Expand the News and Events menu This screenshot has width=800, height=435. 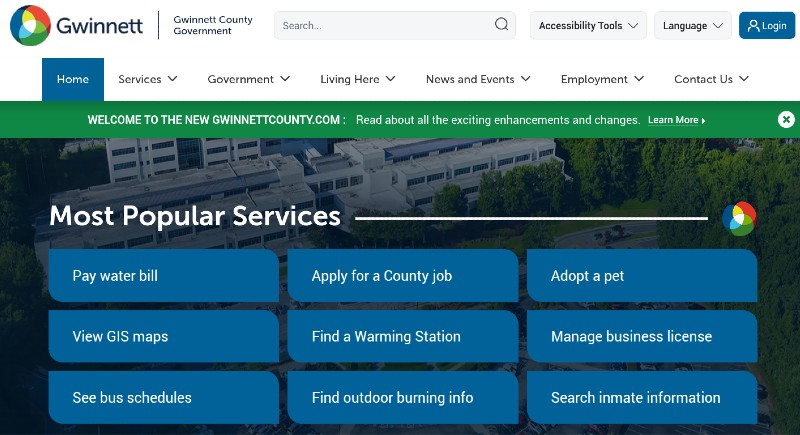click(x=477, y=79)
